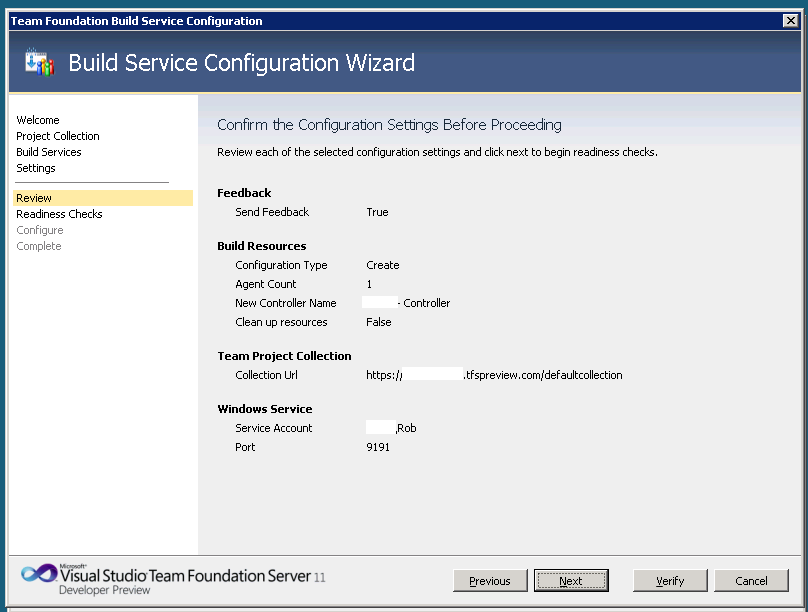The image size is (808, 612).
Task: Close the Build Service Configuration window
Action: [790, 20]
